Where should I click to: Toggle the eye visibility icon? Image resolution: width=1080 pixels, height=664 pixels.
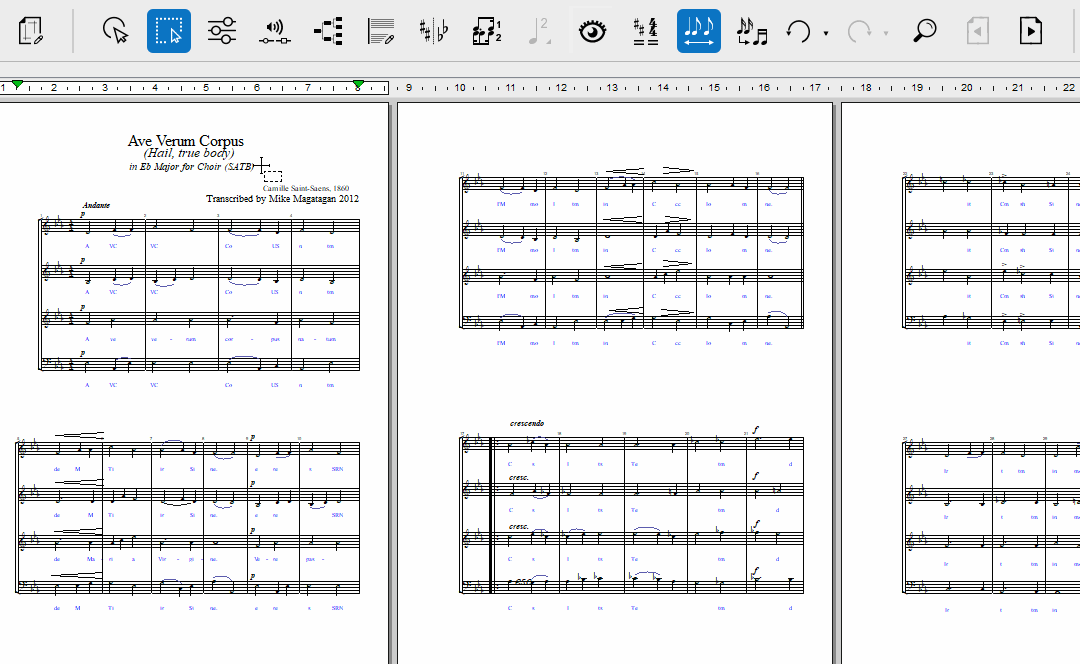[592, 31]
